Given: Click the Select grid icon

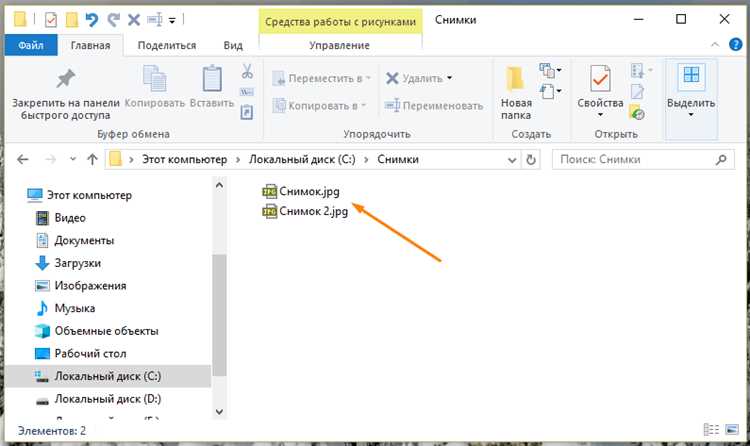Looking at the screenshot, I should 691,75.
